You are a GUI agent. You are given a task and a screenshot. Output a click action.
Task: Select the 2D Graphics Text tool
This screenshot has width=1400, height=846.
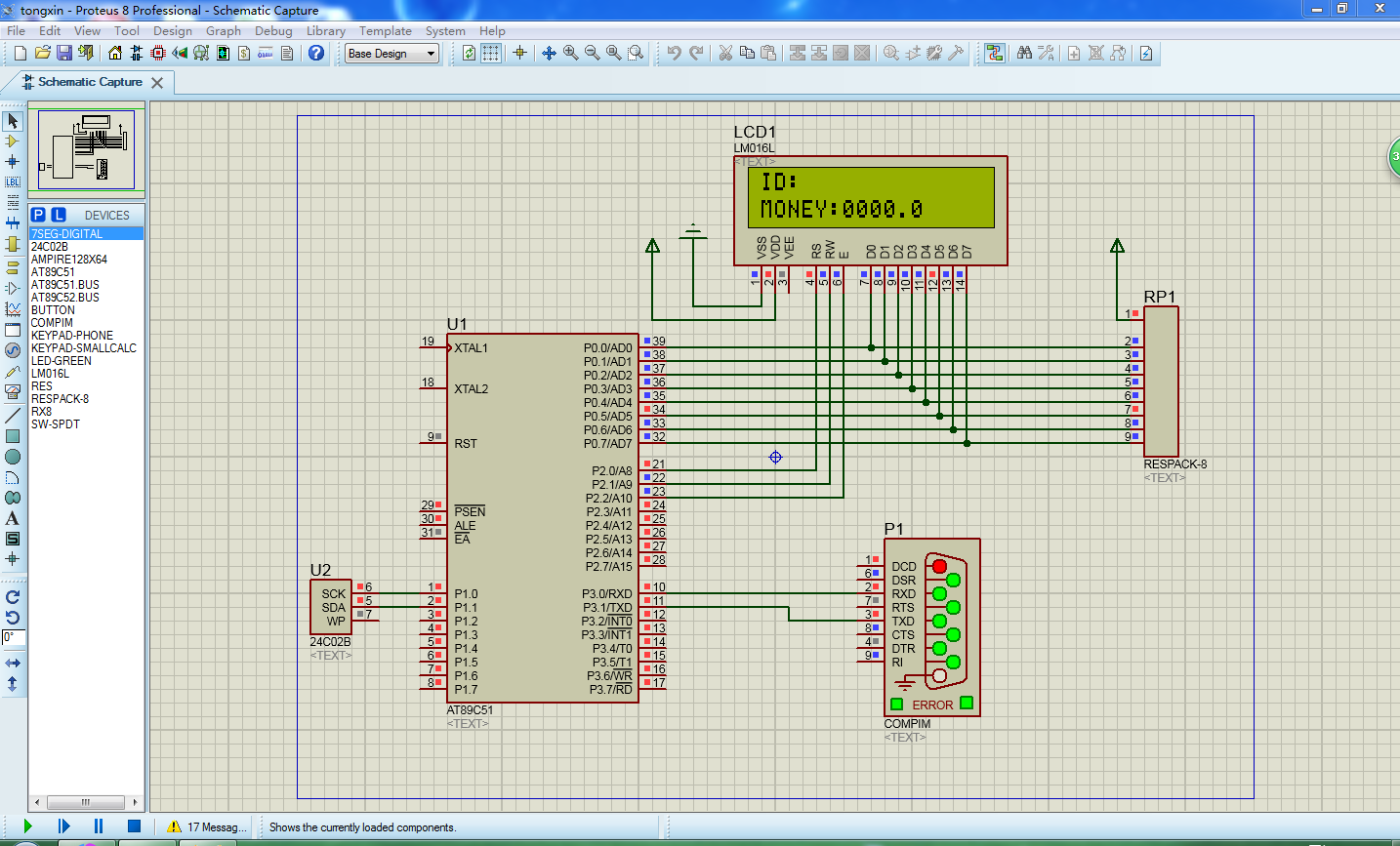click(13, 518)
